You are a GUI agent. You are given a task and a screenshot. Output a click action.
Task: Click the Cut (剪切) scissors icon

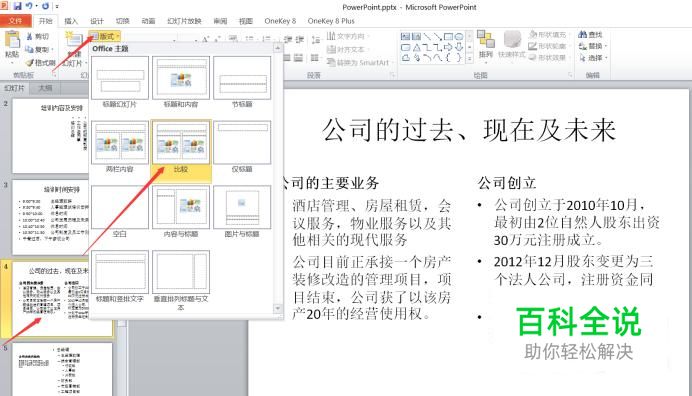click(30, 36)
